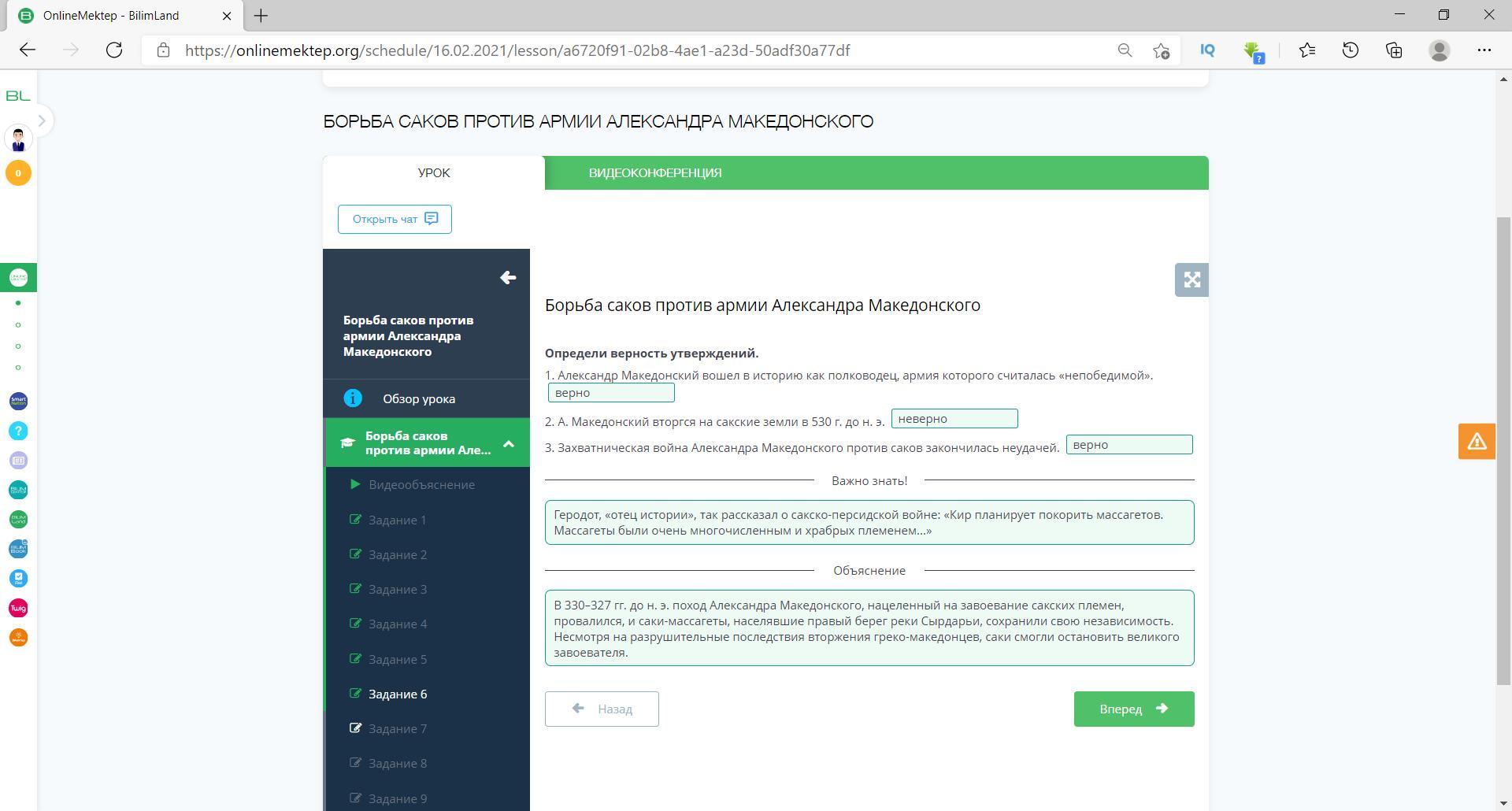Add this page to favorites
1512x811 pixels.
(x=1161, y=50)
